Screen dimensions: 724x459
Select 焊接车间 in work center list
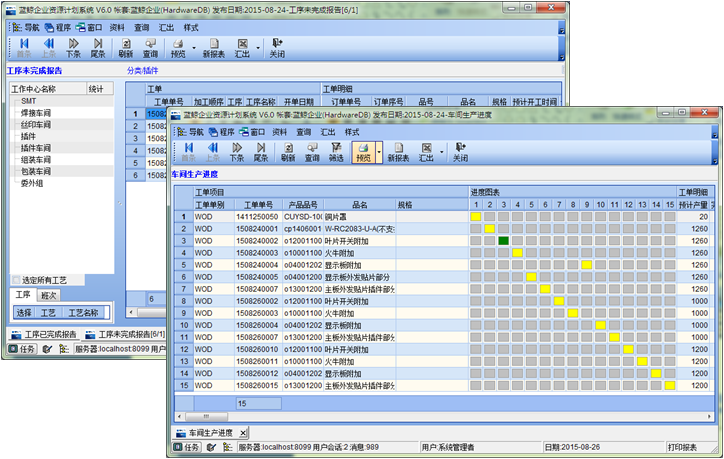pos(36,113)
